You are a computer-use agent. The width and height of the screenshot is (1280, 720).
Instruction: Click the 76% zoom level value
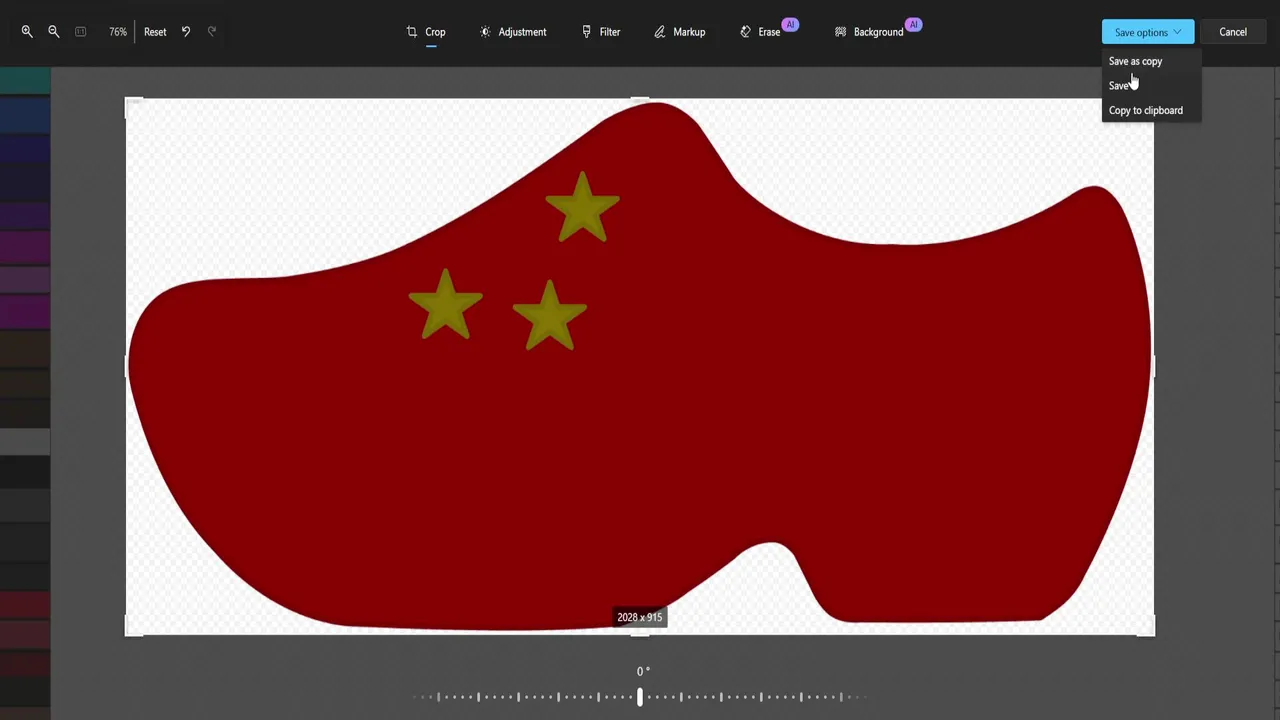[x=118, y=32]
